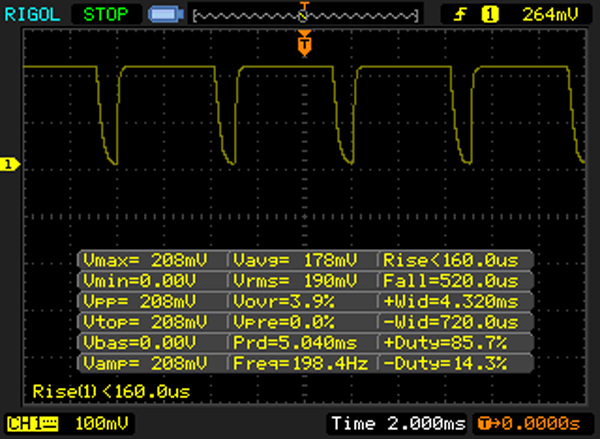This screenshot has width=600, height=439.
Task: Click the Vavg= 178mV measurement
Action: tap(295, 260)
